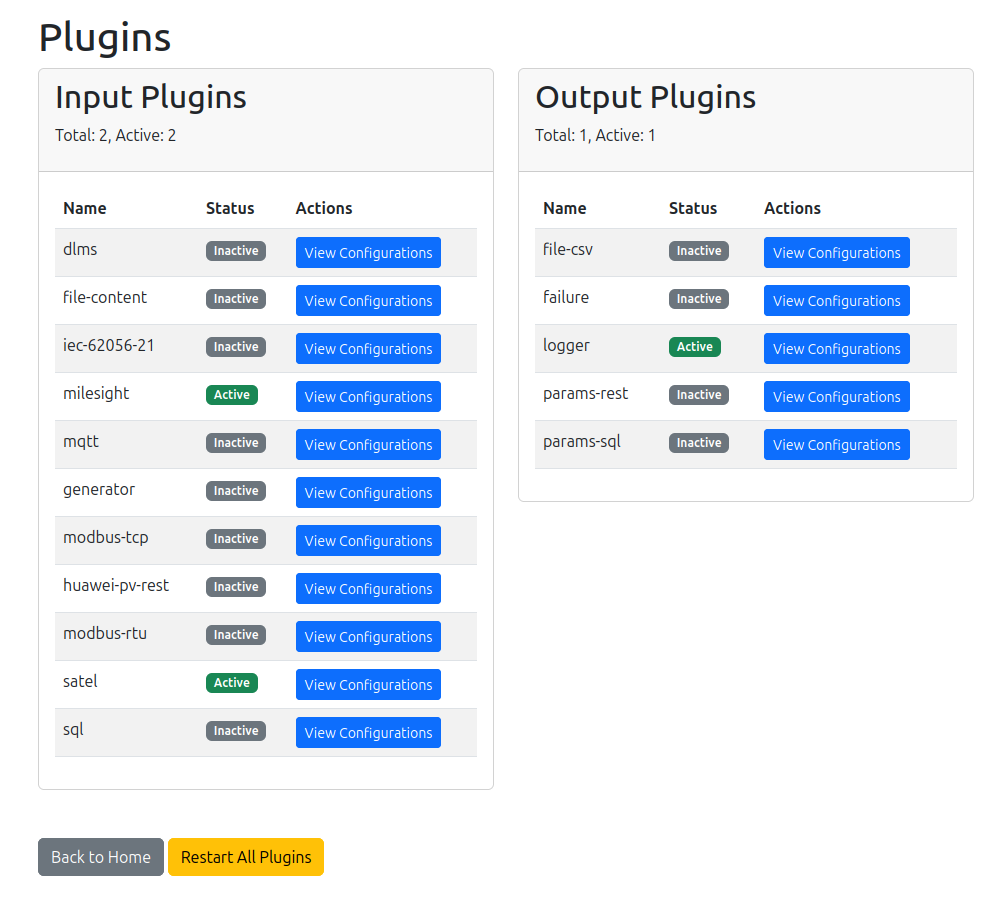Open params-sql plugin configurations
This screenshot has height=903, width=992.
pos(836,445)
